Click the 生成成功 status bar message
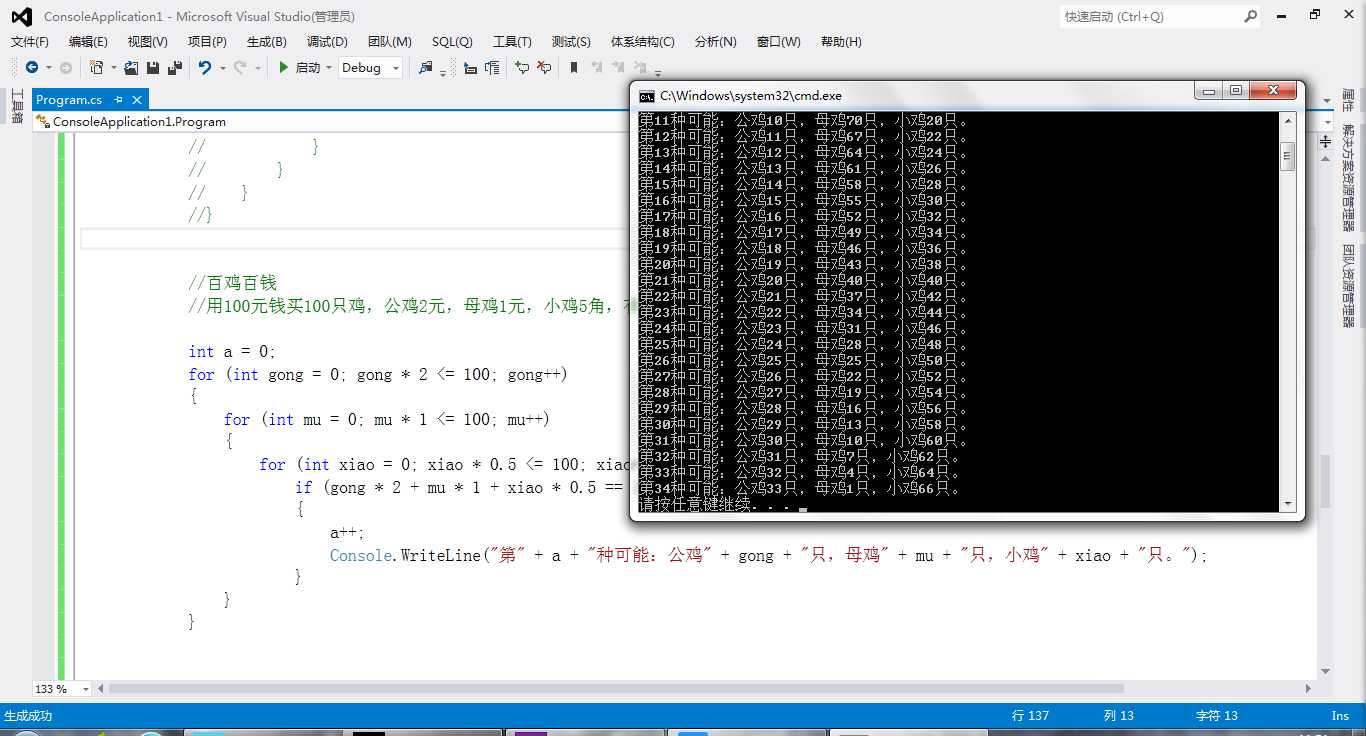Screen dimensions: 1366x736 coord(28,716)
